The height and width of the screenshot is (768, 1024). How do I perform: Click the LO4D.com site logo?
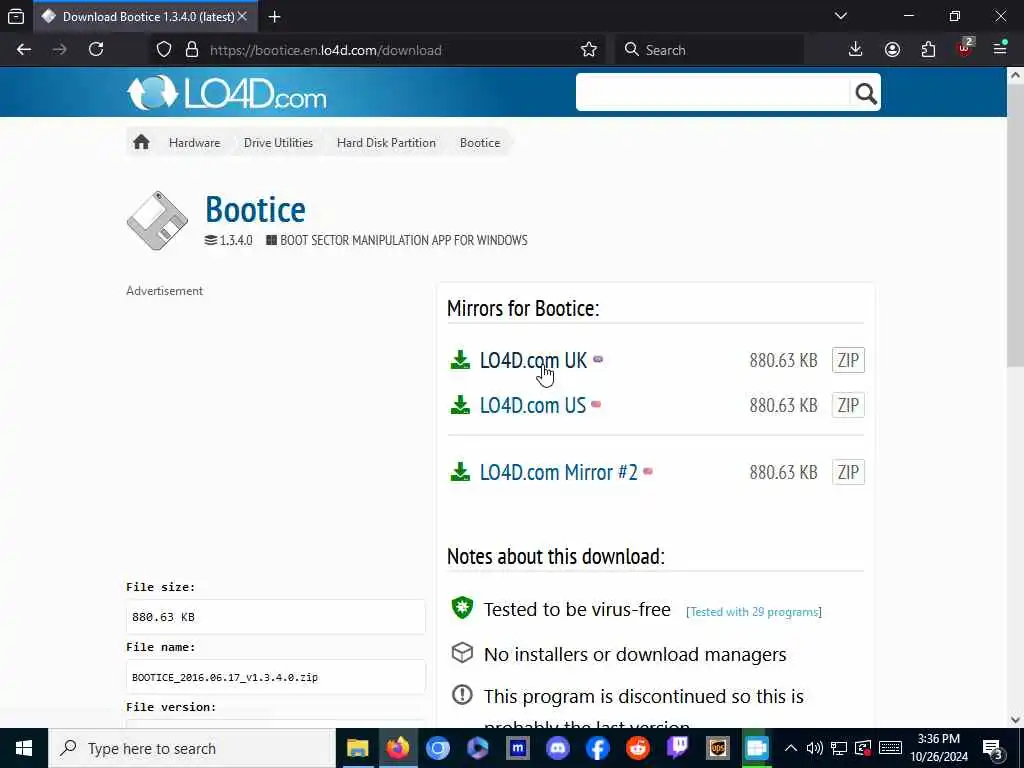[227, 93]
